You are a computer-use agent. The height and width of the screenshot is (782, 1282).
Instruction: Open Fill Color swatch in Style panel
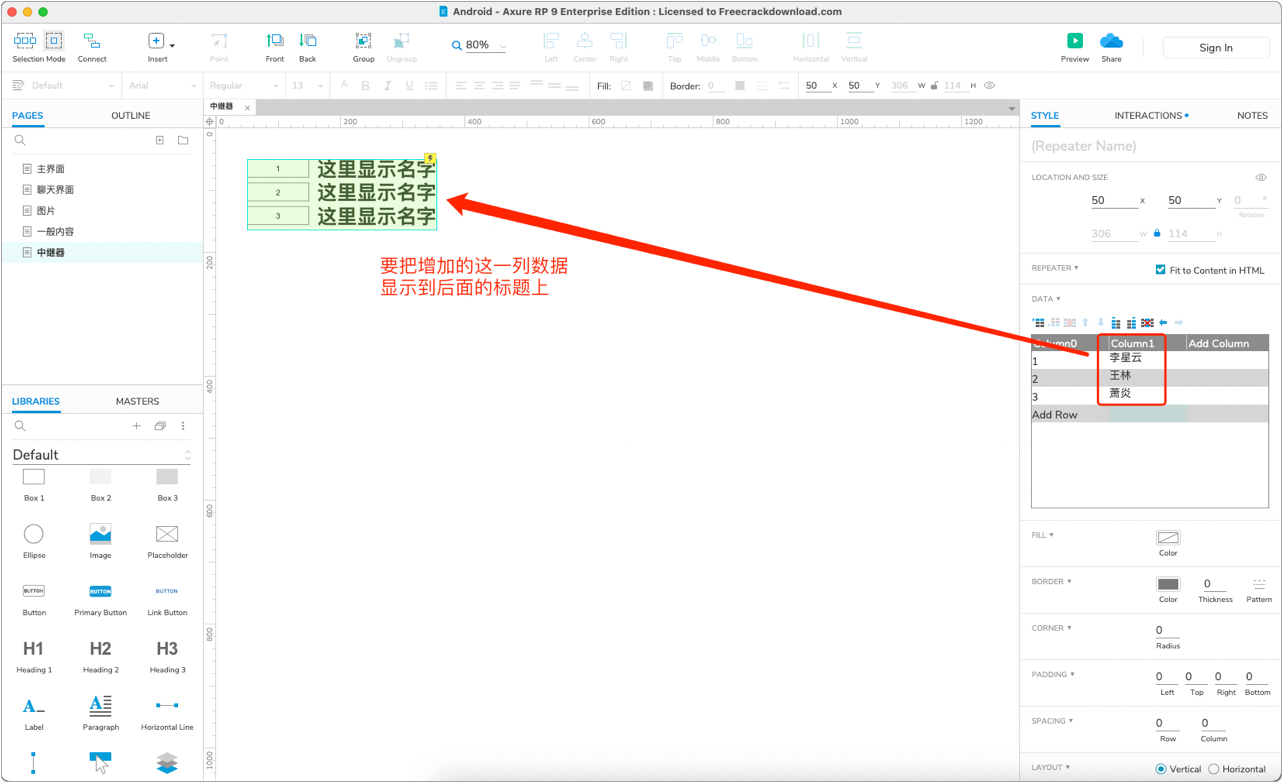[x=1167, y=538]
